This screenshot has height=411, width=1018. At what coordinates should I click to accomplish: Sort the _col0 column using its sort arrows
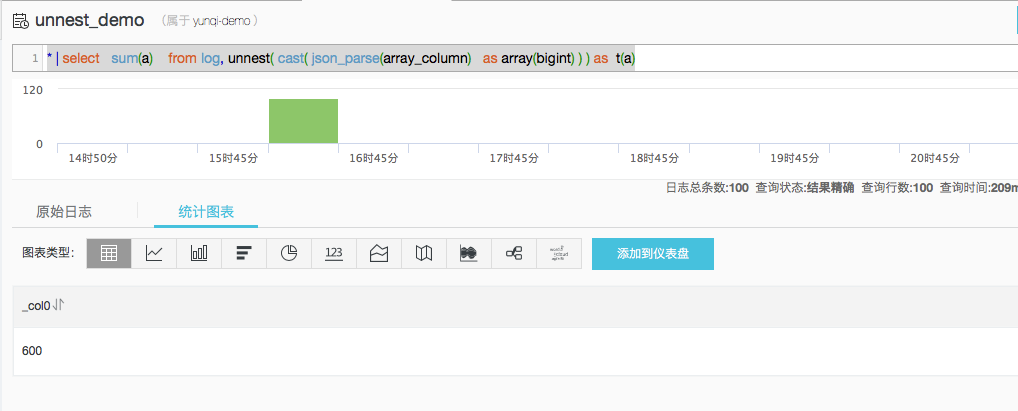click(x=58, y=305)
